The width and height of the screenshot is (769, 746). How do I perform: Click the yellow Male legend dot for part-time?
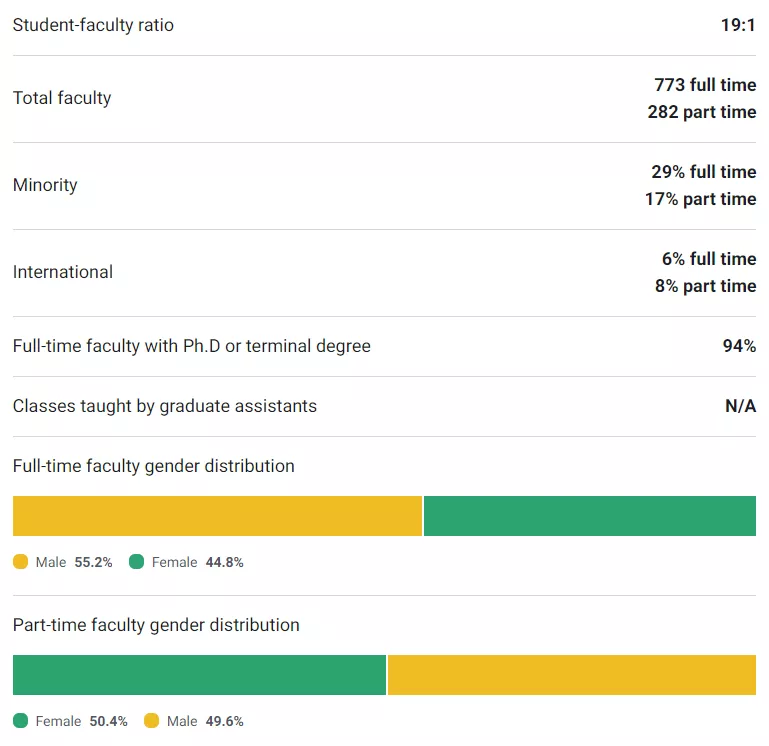click(x=152, y=721)
